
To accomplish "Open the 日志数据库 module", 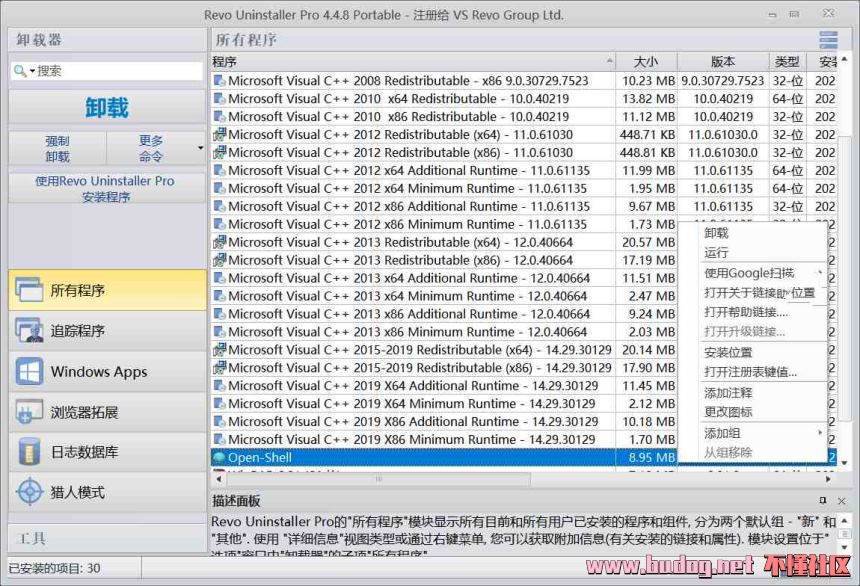I will [x=108, y=452].
